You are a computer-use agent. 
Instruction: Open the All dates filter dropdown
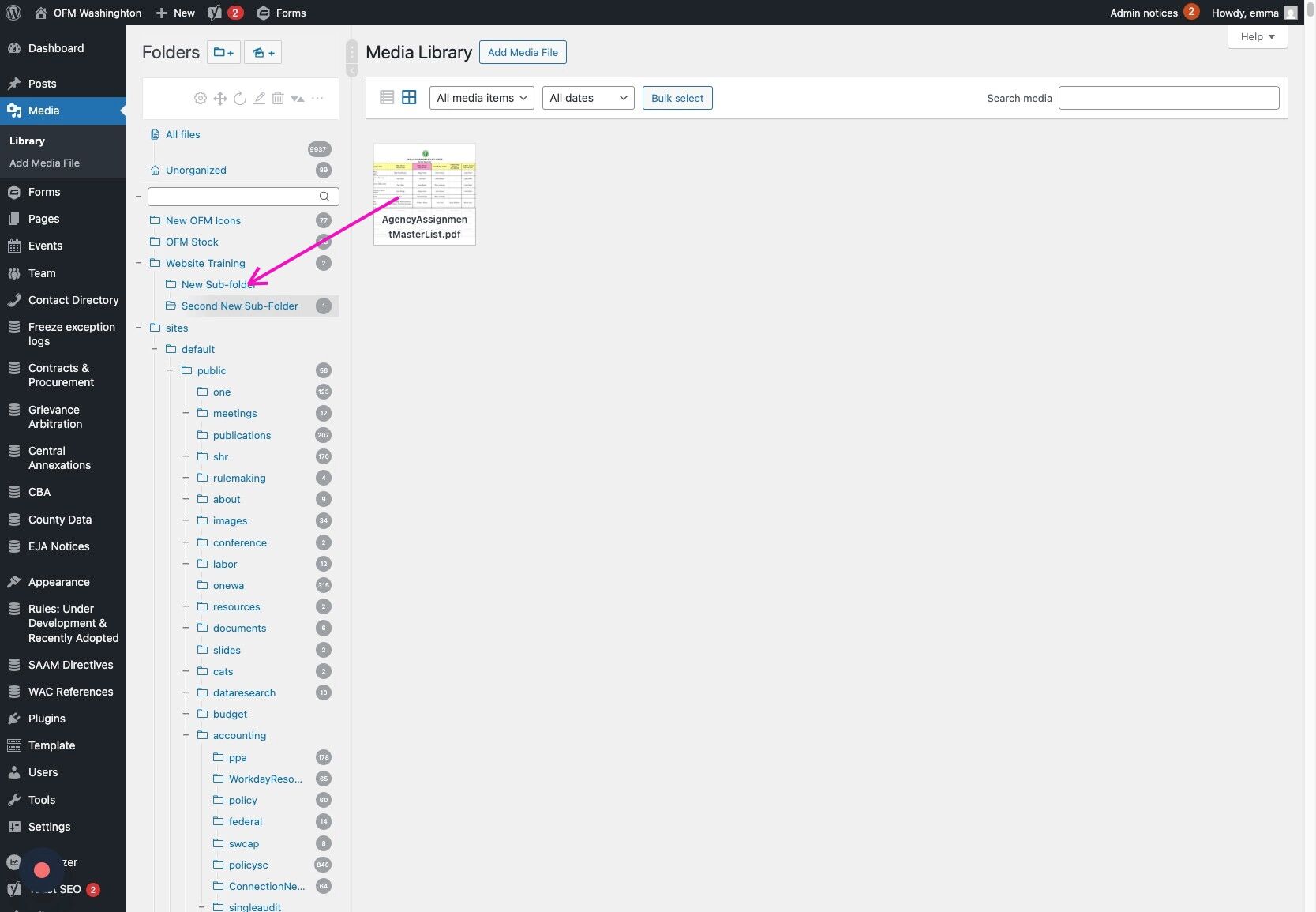[588, 98]
